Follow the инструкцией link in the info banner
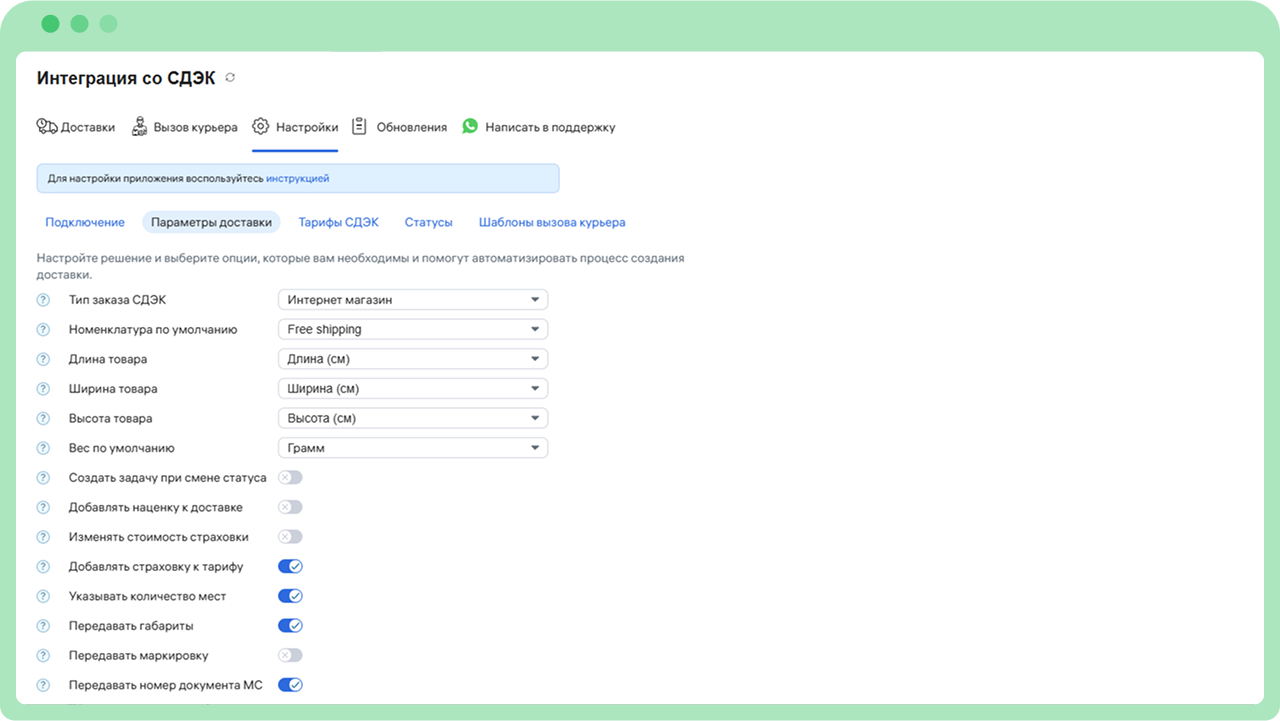 point(298,179)
